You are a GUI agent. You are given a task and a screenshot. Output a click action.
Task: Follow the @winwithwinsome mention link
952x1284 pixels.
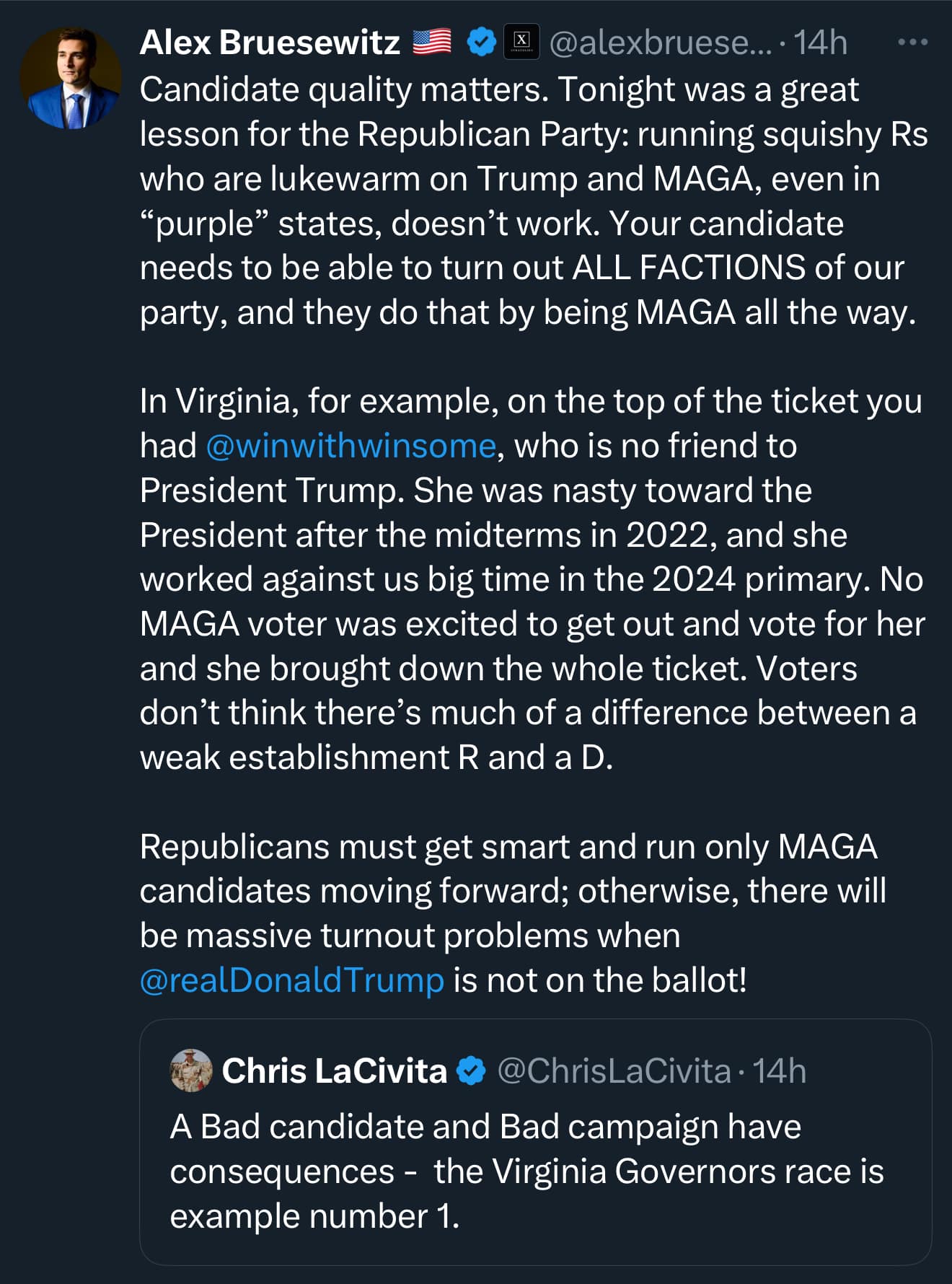(351, 446)
